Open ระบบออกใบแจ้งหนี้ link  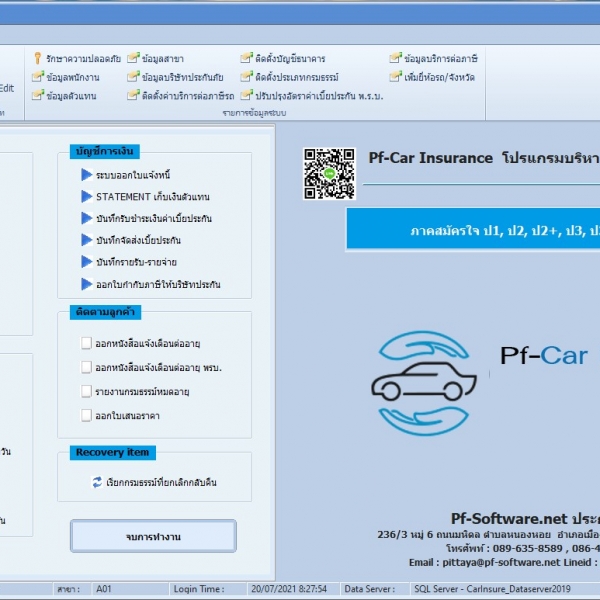(133, 175)
